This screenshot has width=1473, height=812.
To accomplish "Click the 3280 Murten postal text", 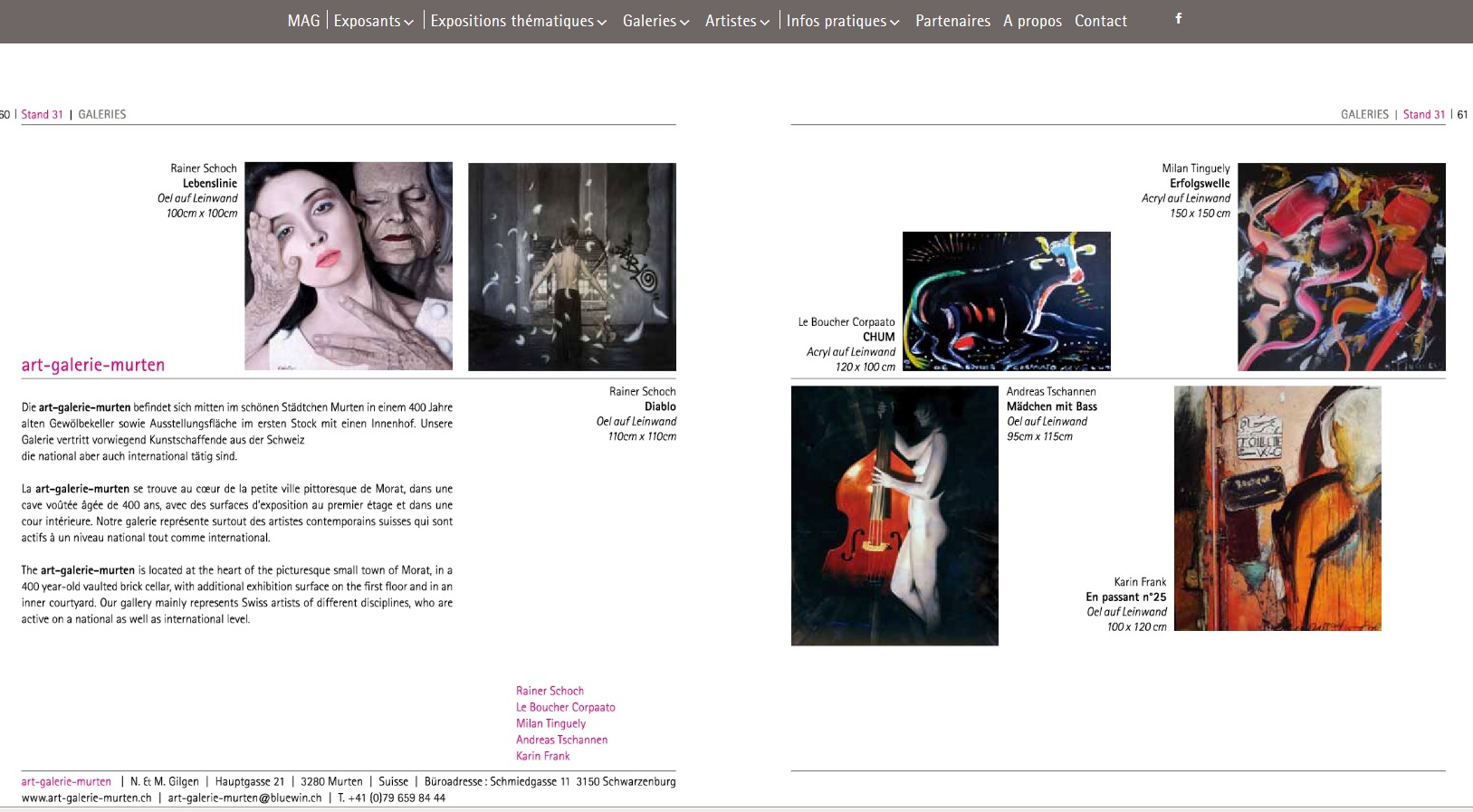I will coord(331,781).
